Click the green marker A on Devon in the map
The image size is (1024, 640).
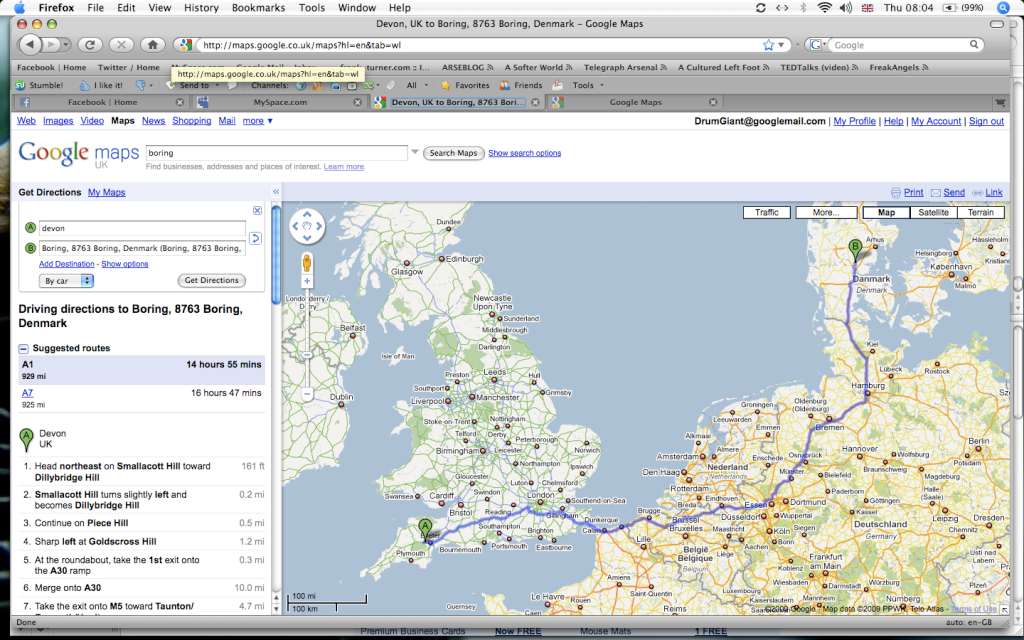(x=425, y=529)
